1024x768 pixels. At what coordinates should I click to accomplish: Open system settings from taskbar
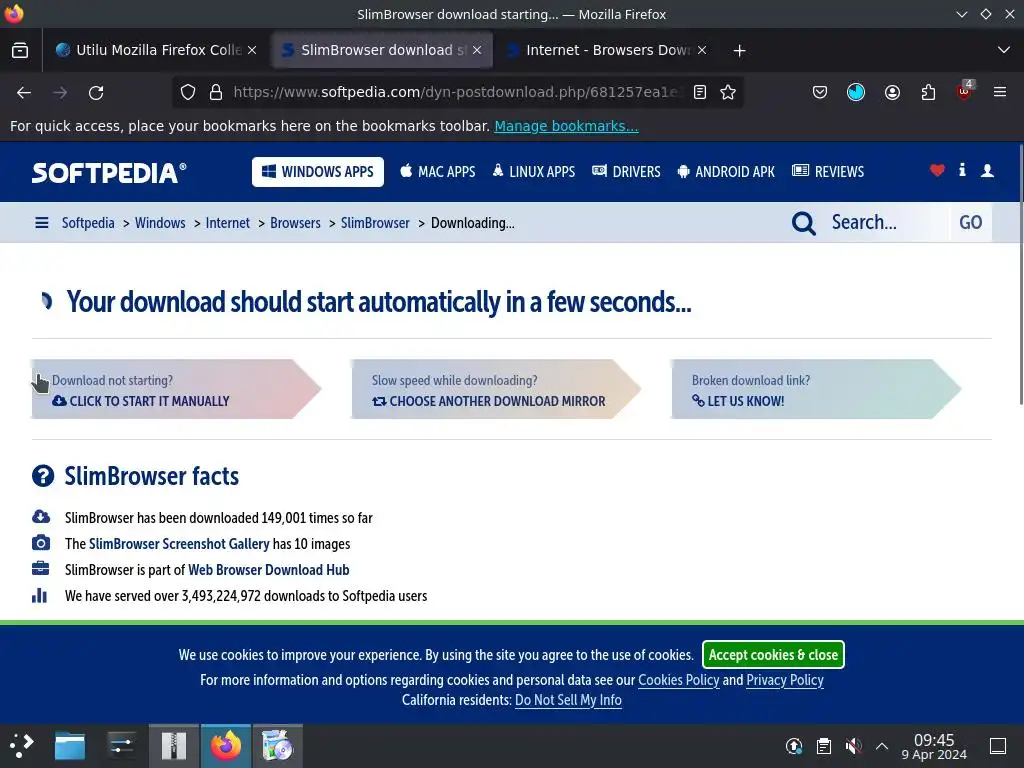coord(121,746)
